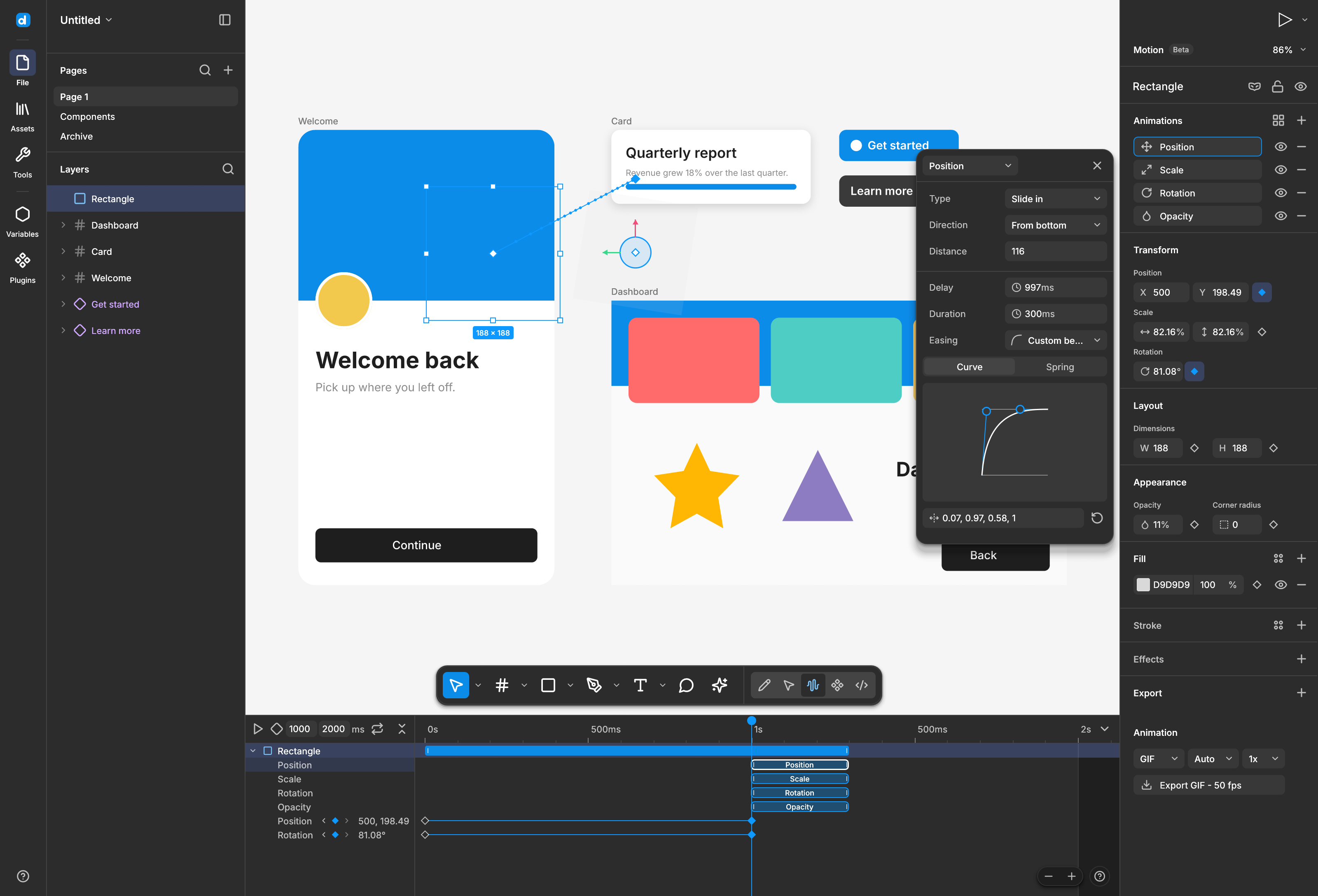Viewport: 1318px width, 896px height.
Task: Click the Continue button on Welcome frame
Action: 426,545
